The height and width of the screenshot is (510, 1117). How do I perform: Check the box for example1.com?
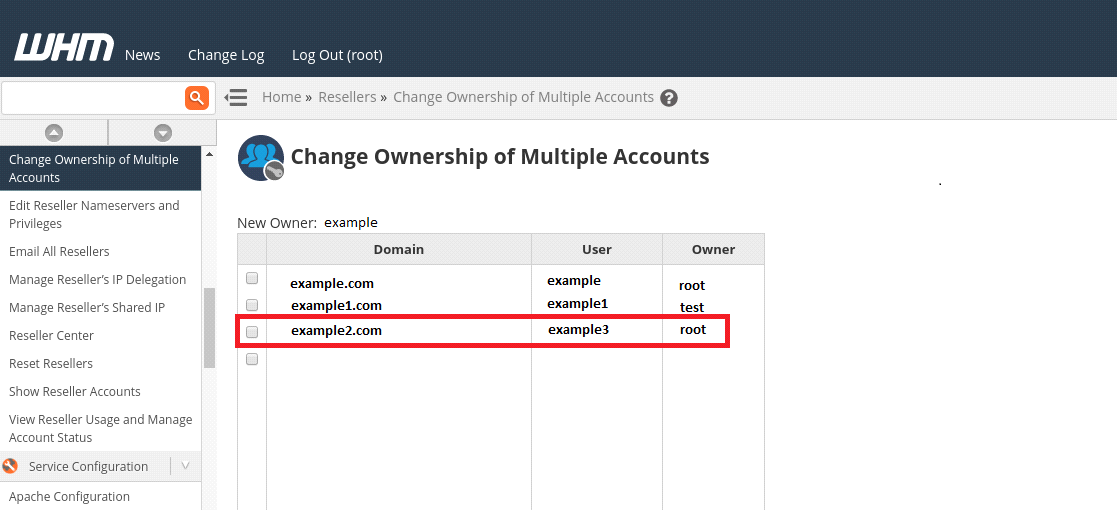(x=251, y=305)
